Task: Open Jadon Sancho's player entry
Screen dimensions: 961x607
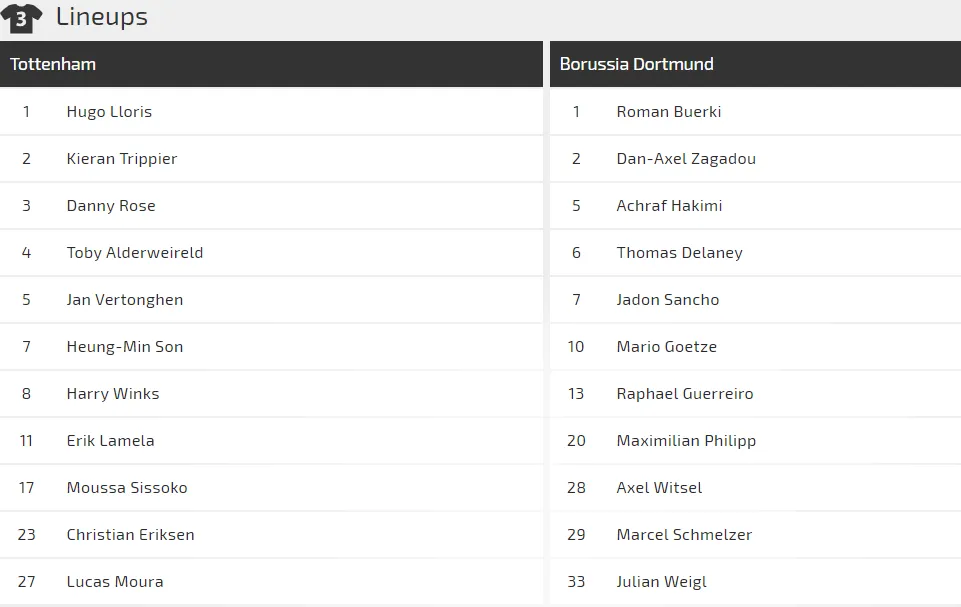Action: pos(667,300)
